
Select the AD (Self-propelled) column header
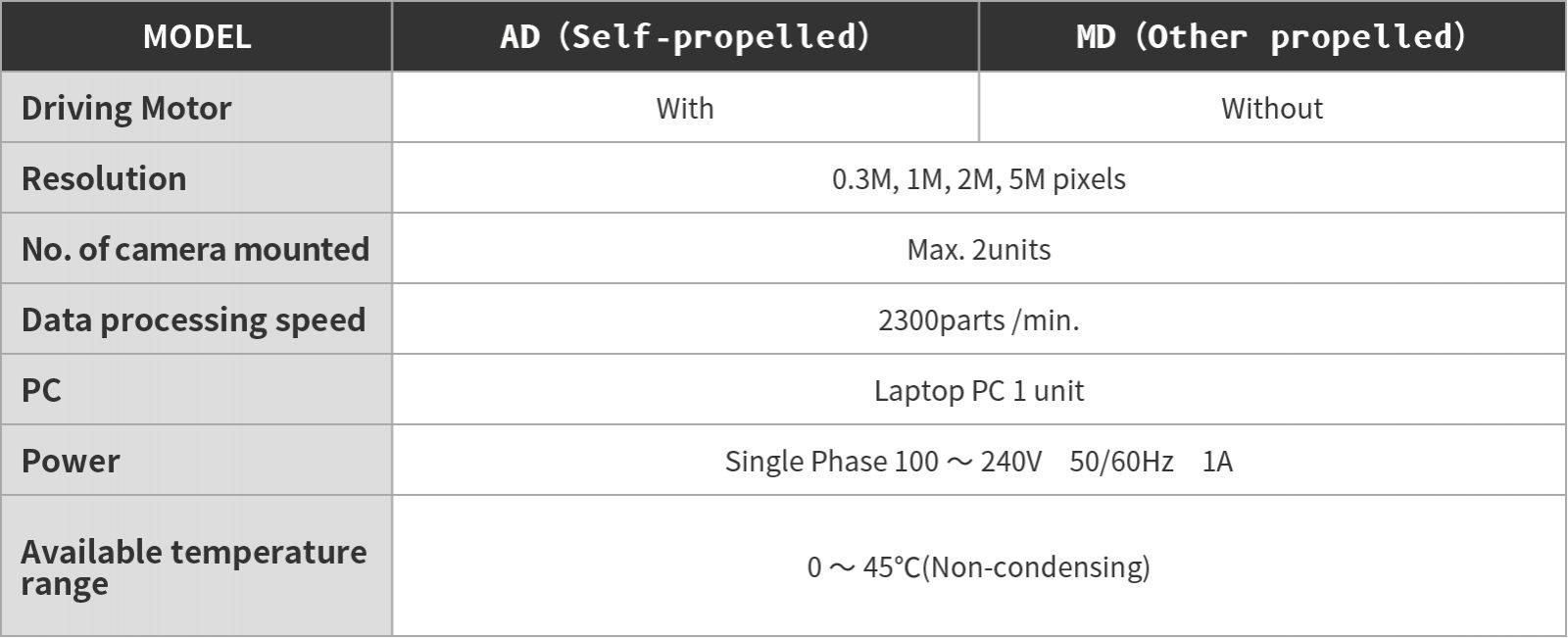click(685, 37)
